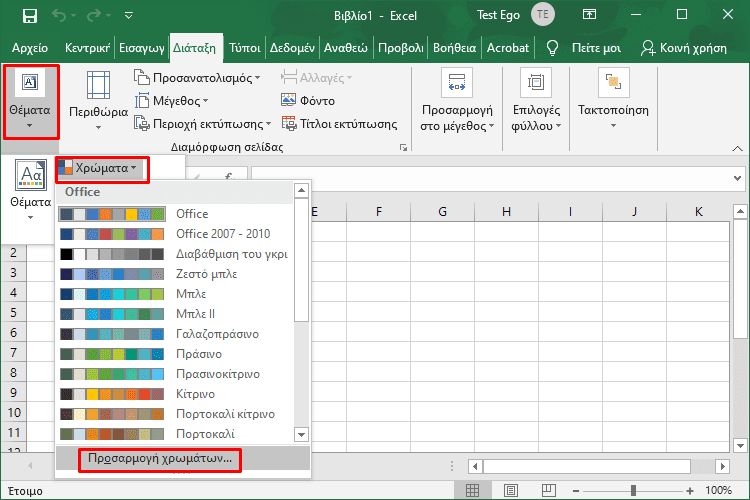Click the 100% zoom level
The width and height of the screenshot is (750, 500).
pos(718,490)
